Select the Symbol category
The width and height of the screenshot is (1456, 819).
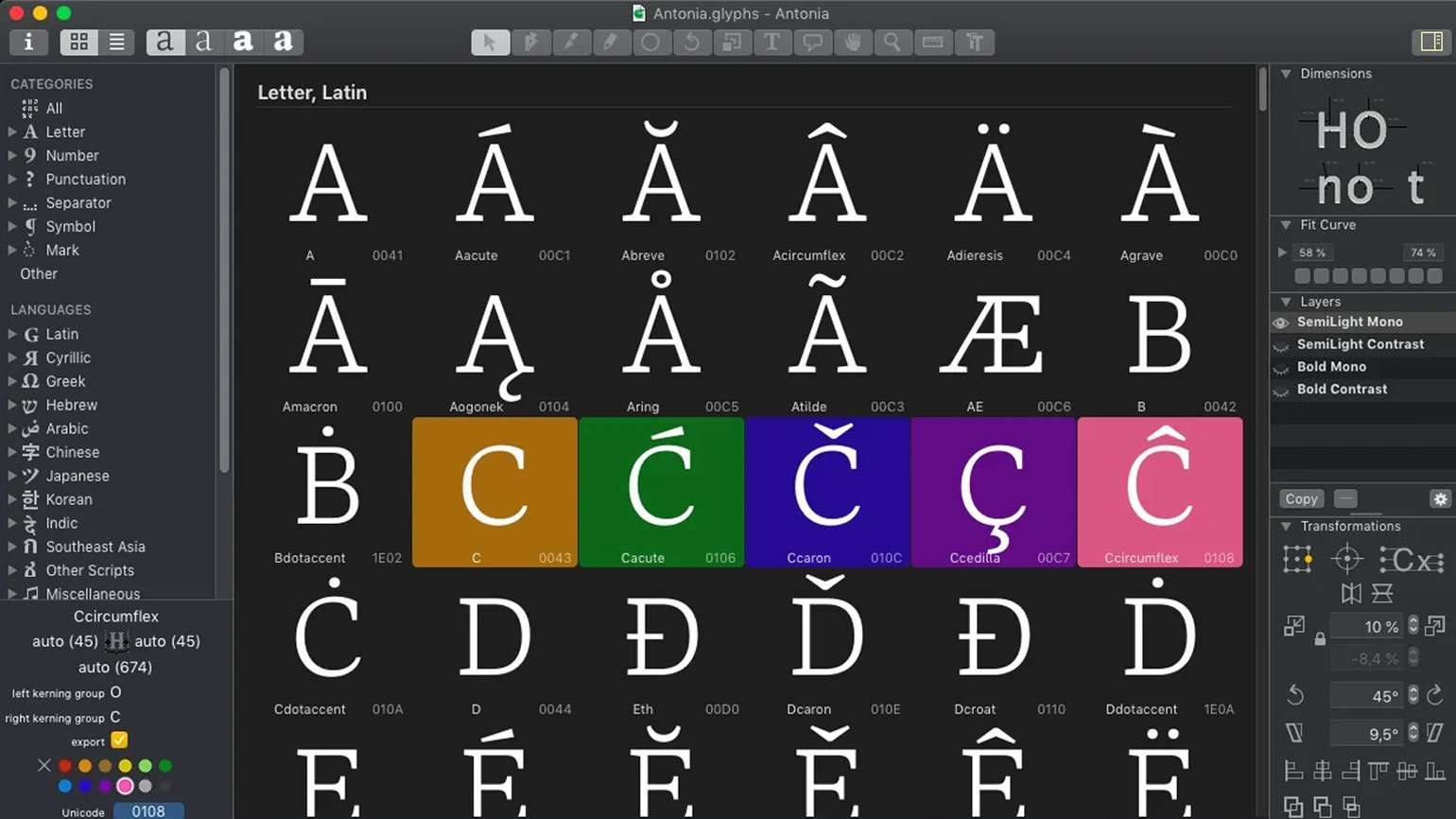pos(71,226)
